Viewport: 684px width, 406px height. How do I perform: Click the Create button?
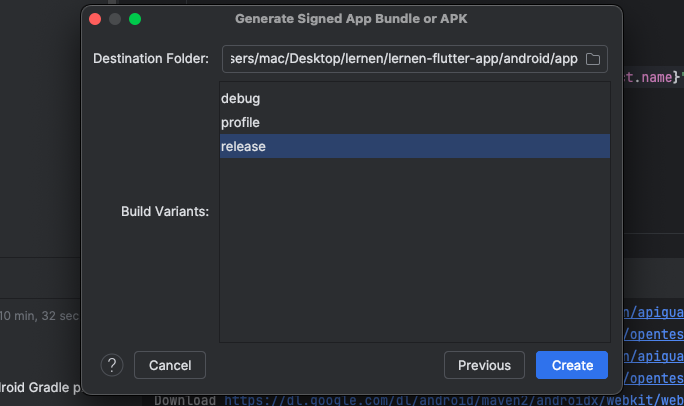coord(571,365)
